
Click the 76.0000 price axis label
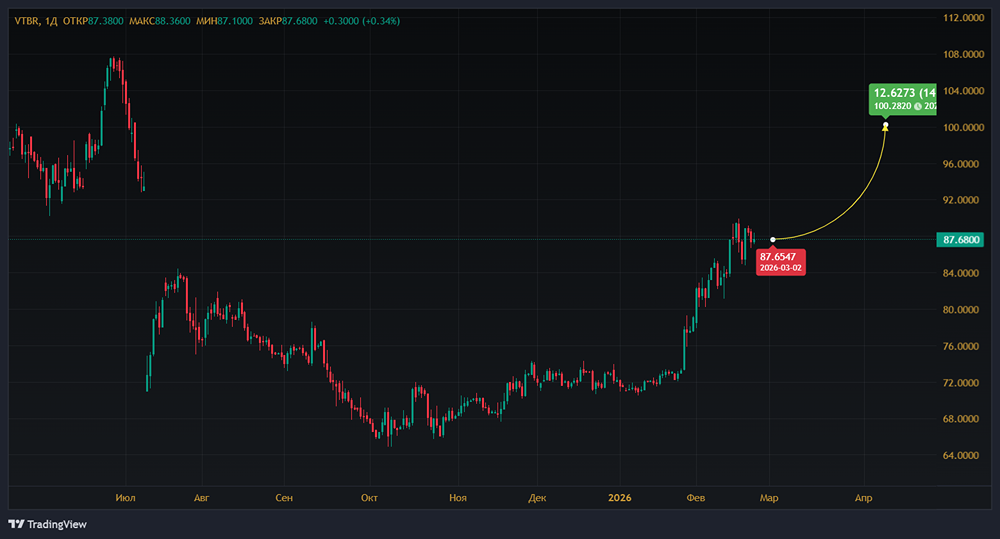(x=963, y=346)
